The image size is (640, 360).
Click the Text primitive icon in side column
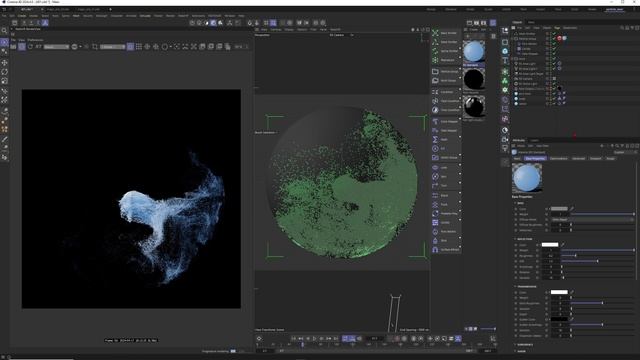[x=505, y=60]
